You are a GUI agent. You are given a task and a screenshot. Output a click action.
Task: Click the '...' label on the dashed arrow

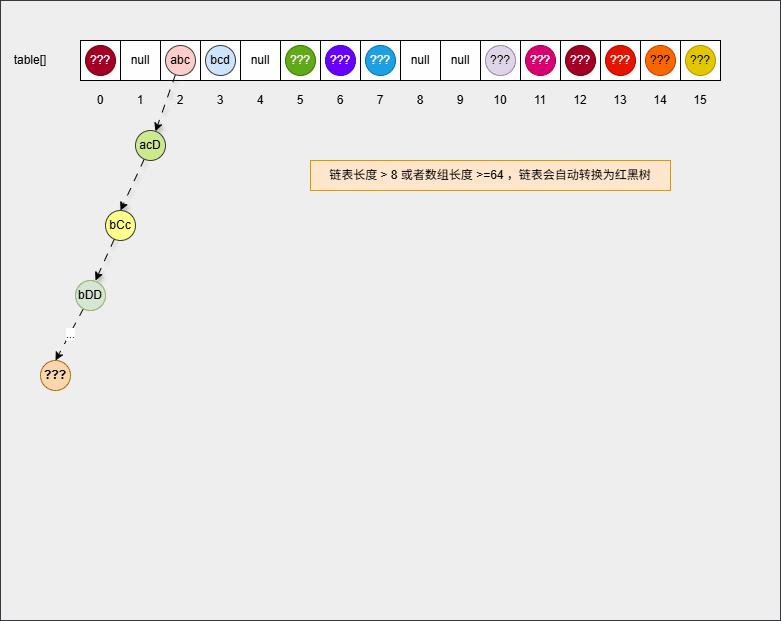pyautogui.click(x=70, y=334)
